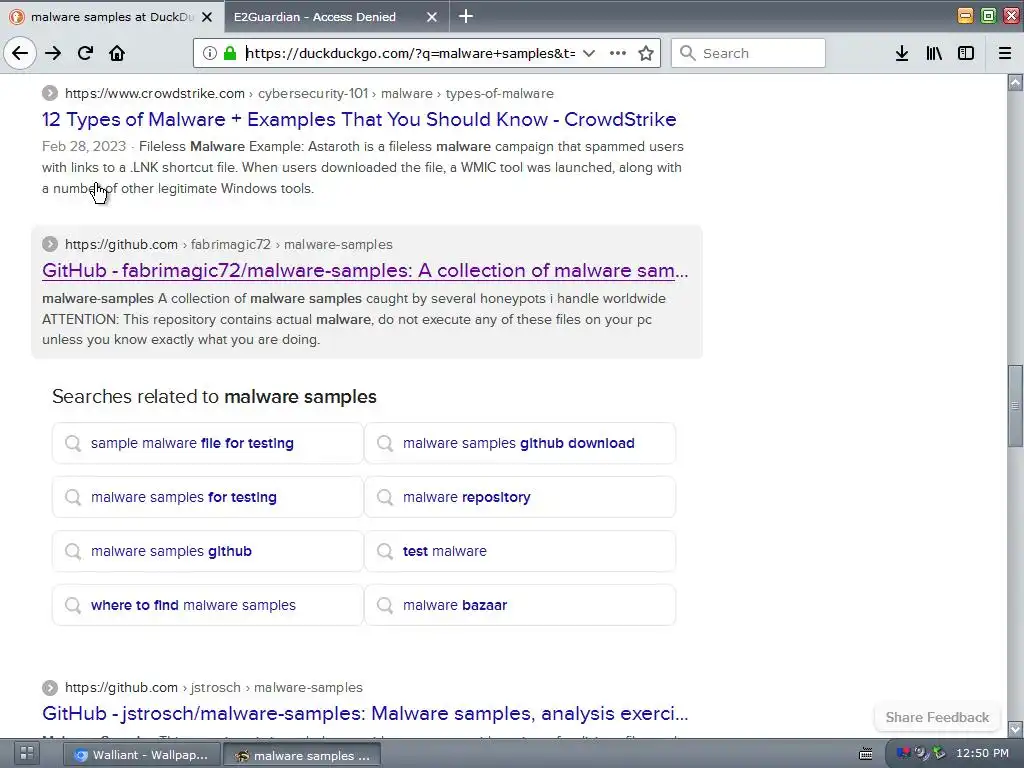The height and width of the screenshot is (768, 1024).
Task: Click the vertical scrollbar thumb
Action: point(1015,406)
